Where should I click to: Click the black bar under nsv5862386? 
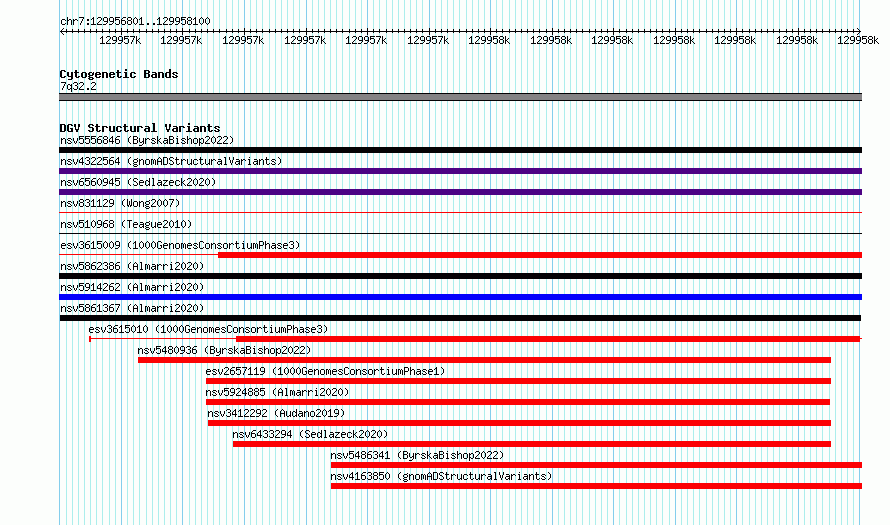tap(460, 276)
